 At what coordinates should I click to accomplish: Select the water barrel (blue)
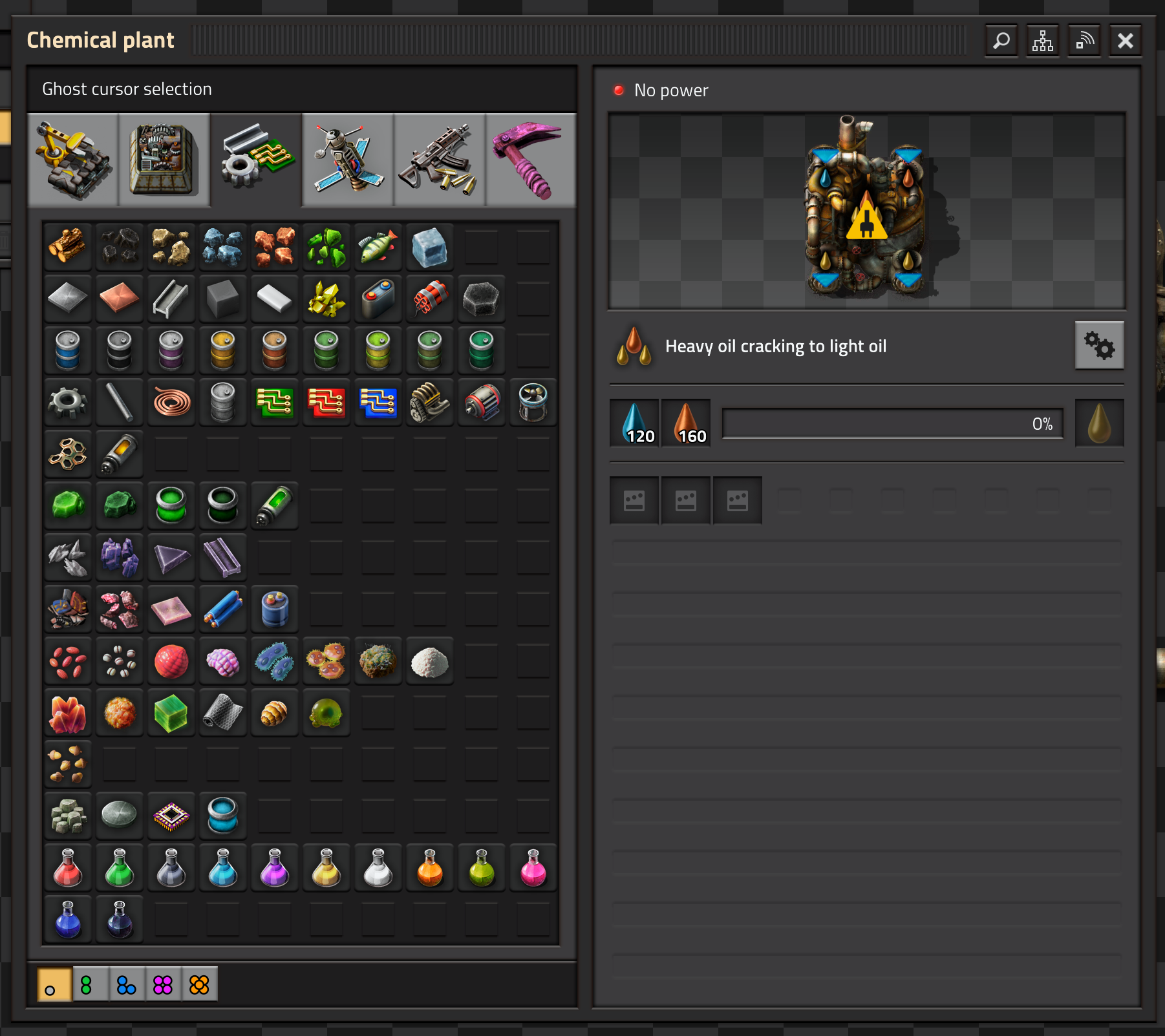[x=68, y=350]
